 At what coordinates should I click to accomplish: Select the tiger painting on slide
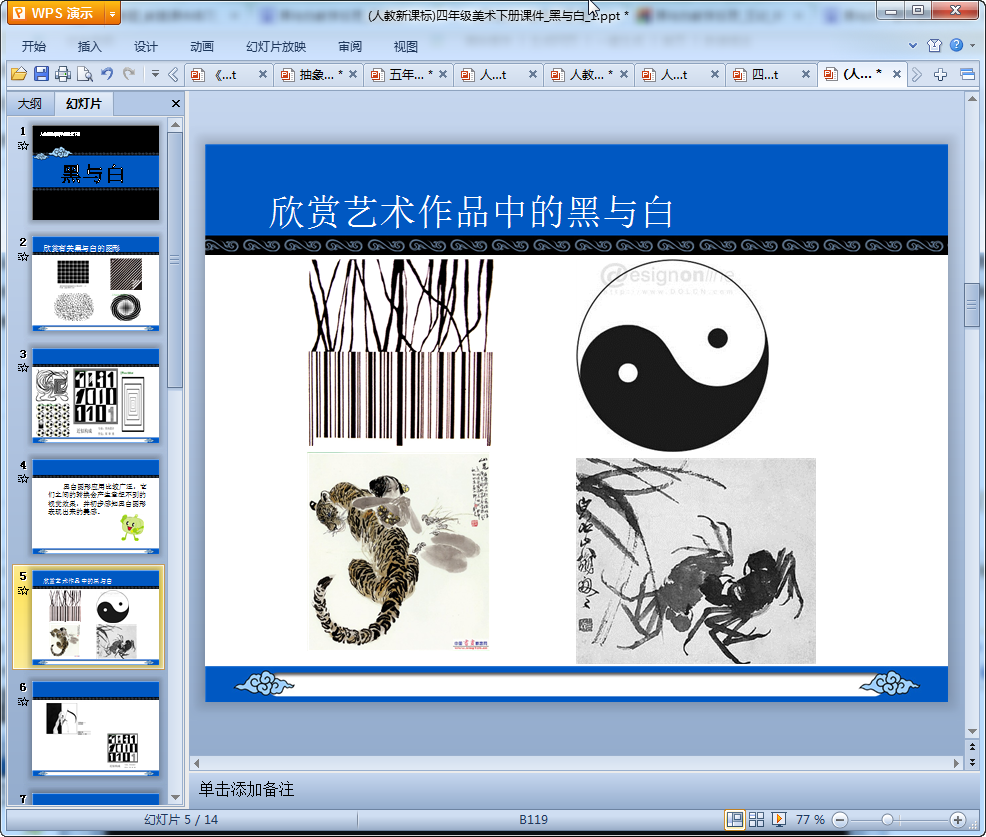[x=399, y=551]
